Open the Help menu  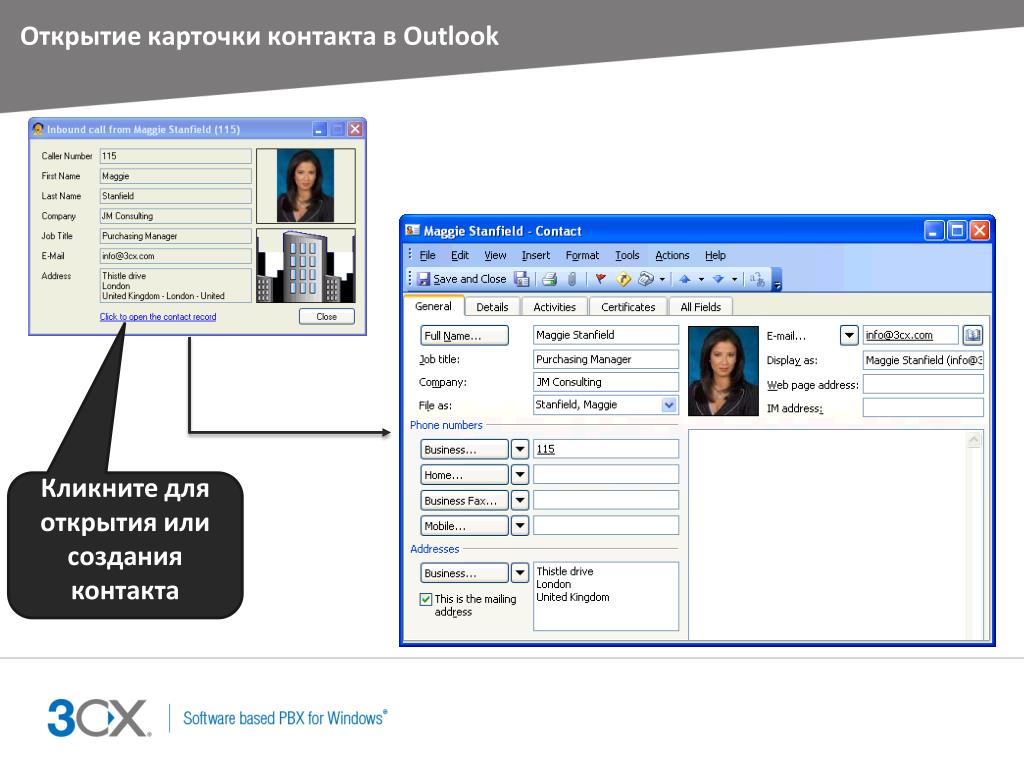pos(715,255)
